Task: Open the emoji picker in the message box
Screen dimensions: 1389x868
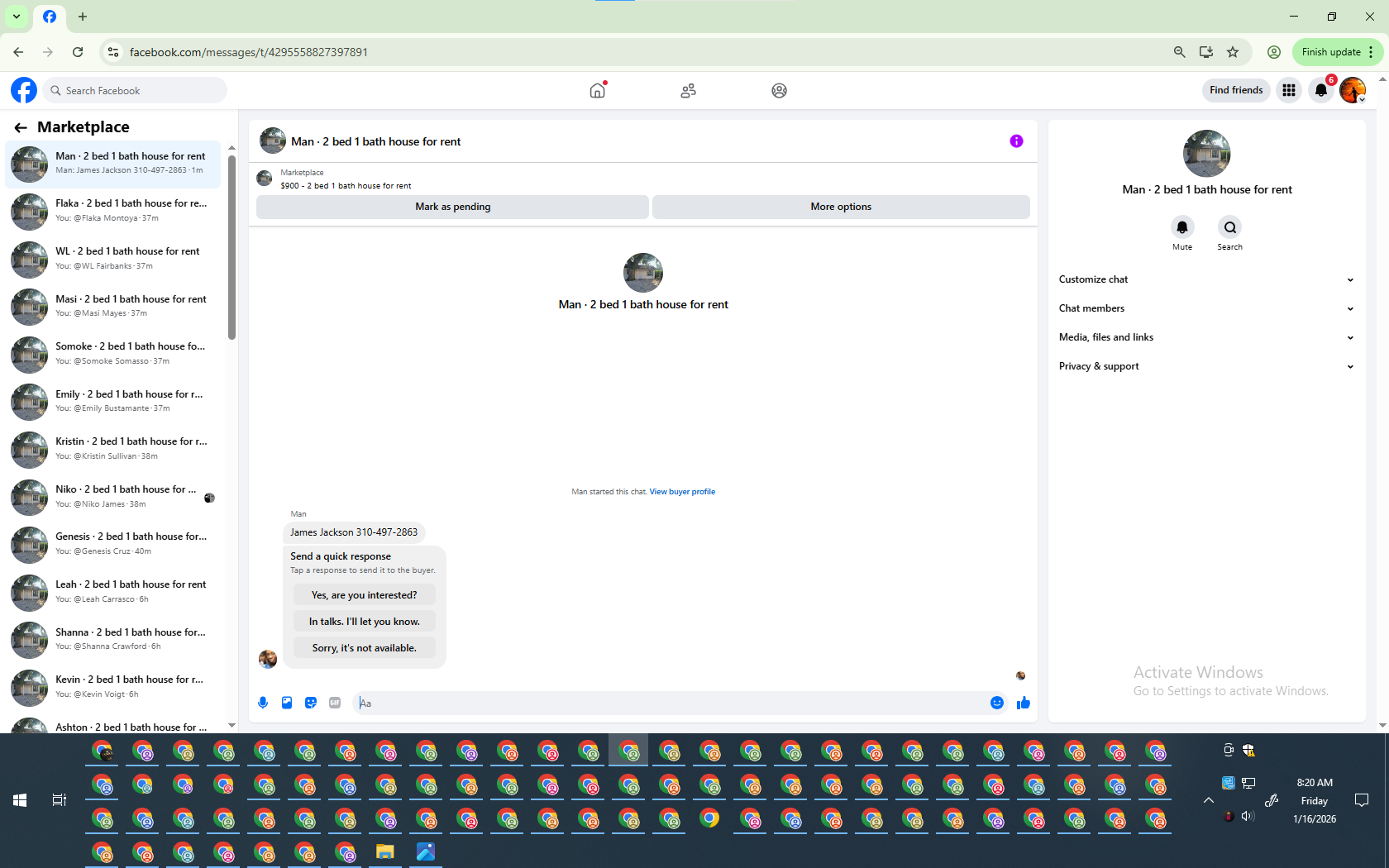Action: pos(997,703)
